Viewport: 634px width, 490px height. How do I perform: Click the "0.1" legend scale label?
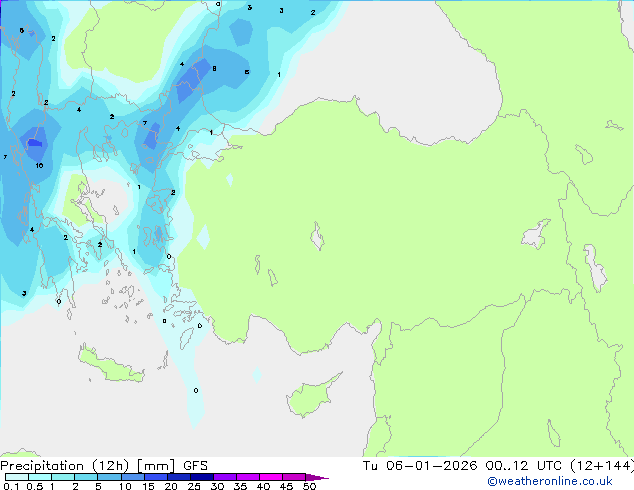pyautogui.click(x=11, y=486)
